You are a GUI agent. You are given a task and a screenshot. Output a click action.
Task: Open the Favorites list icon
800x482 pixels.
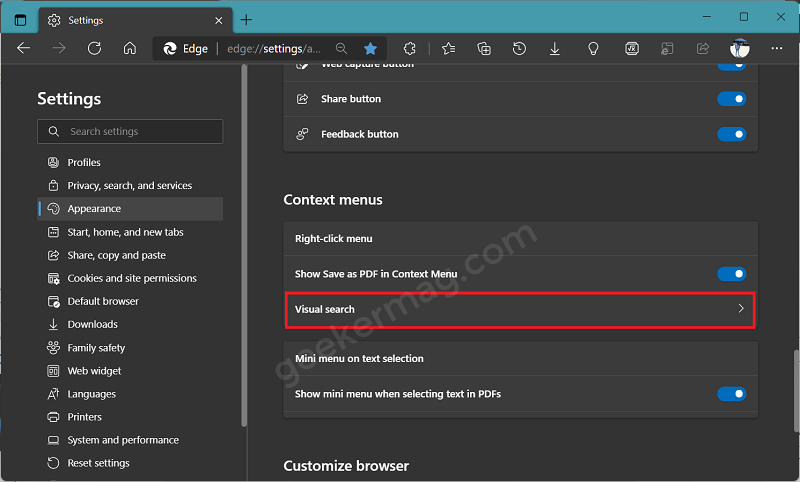click(448, 48)
